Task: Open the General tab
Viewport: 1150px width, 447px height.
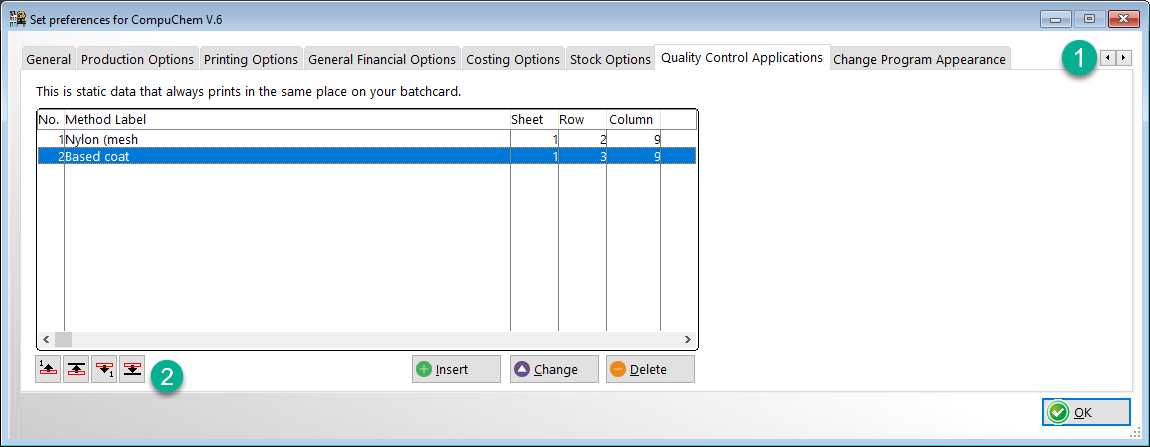Action: coord(48,59)
